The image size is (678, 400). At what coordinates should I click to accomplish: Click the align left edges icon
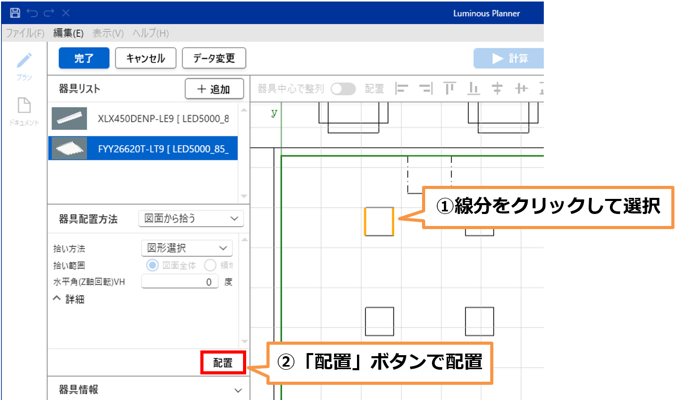pos(403,88)
